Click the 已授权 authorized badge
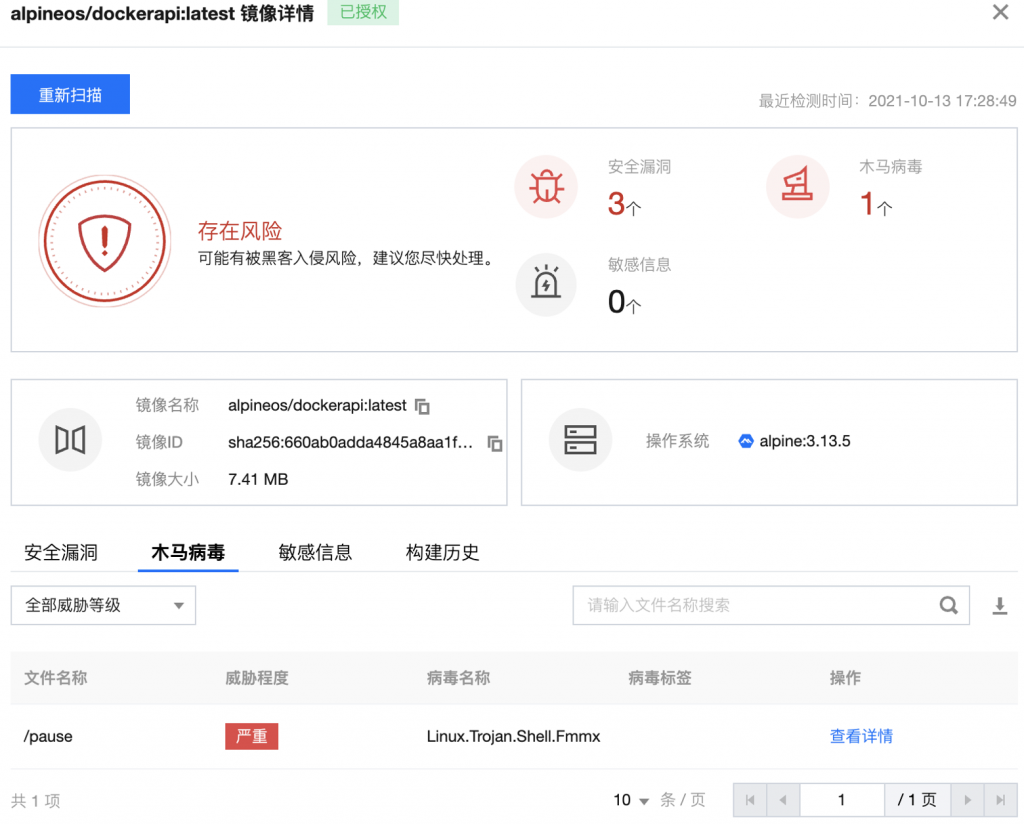Screen dimensions: 1024x824 point(363,12)
